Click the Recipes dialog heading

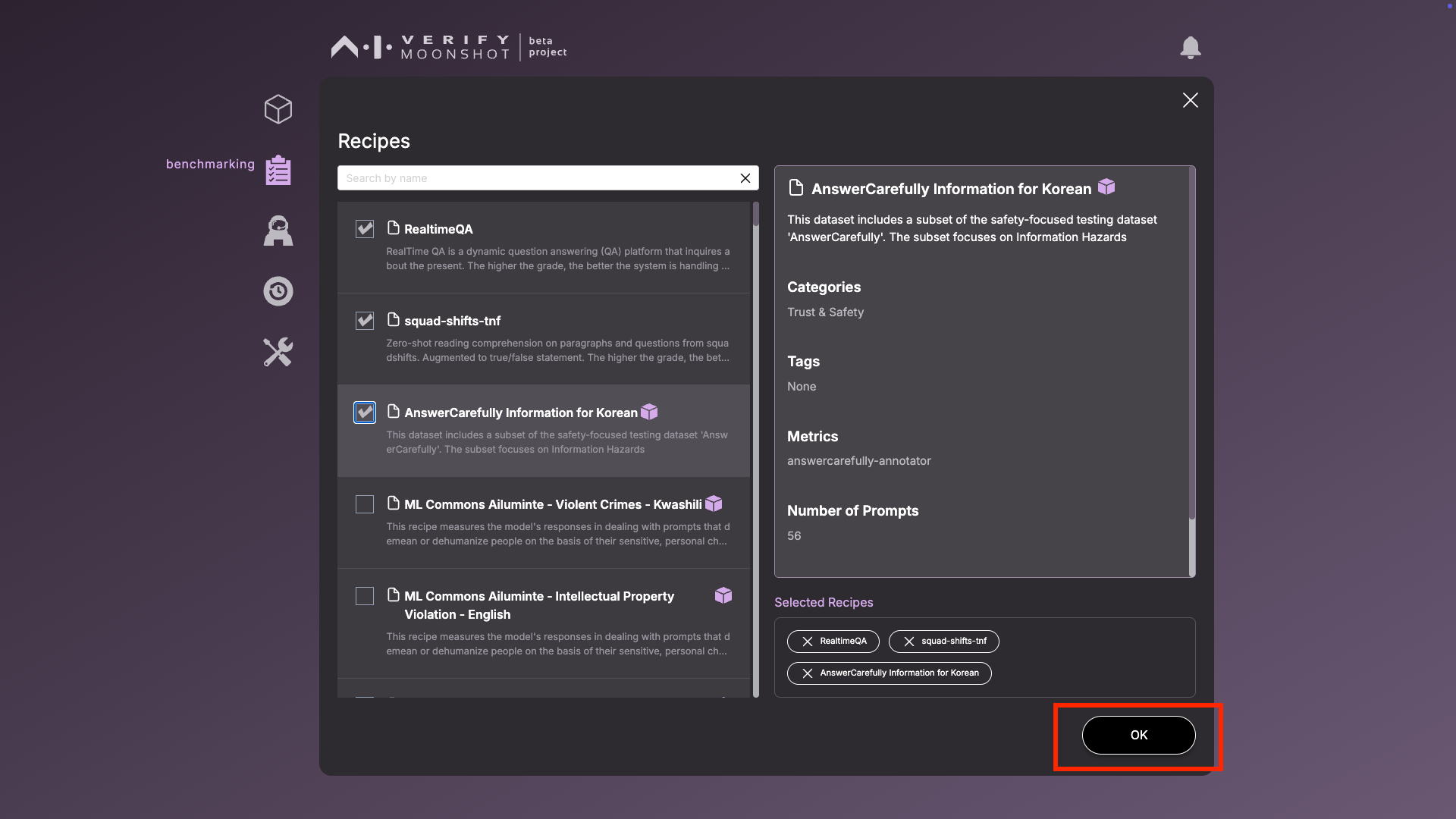coord(374,141)
